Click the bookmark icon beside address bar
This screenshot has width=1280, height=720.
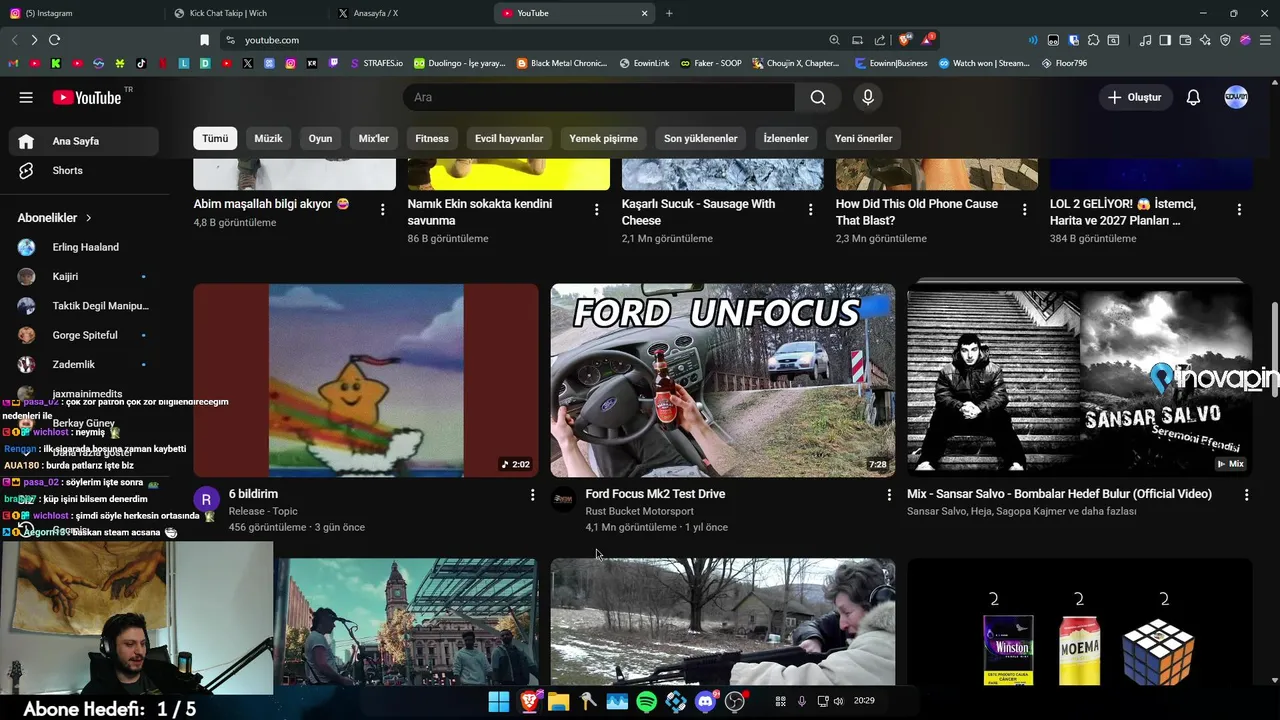pyautogui.click(x=204, y=40)
